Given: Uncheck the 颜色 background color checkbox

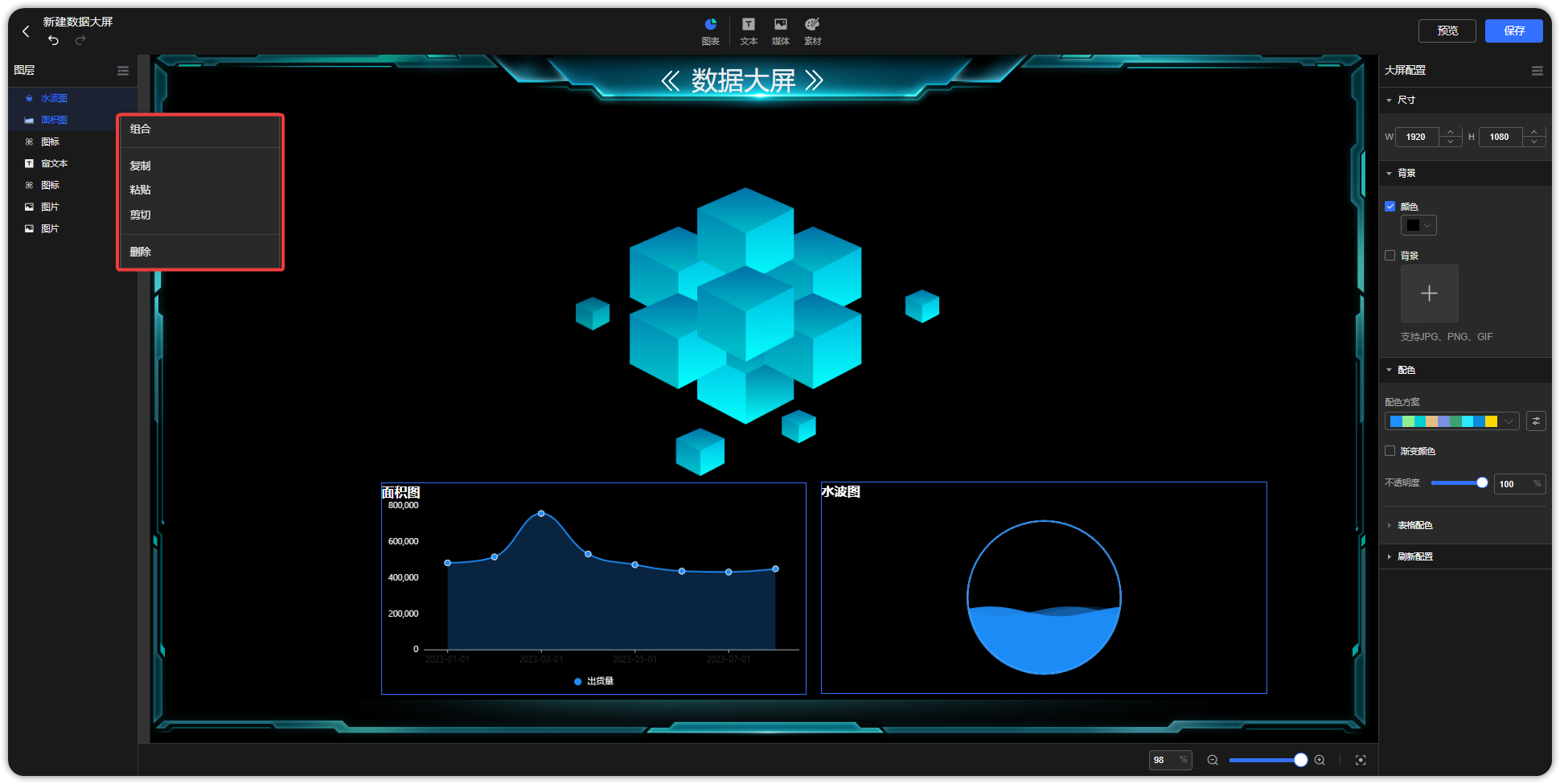Looking at the screenshot, I should coord(1390,207).
